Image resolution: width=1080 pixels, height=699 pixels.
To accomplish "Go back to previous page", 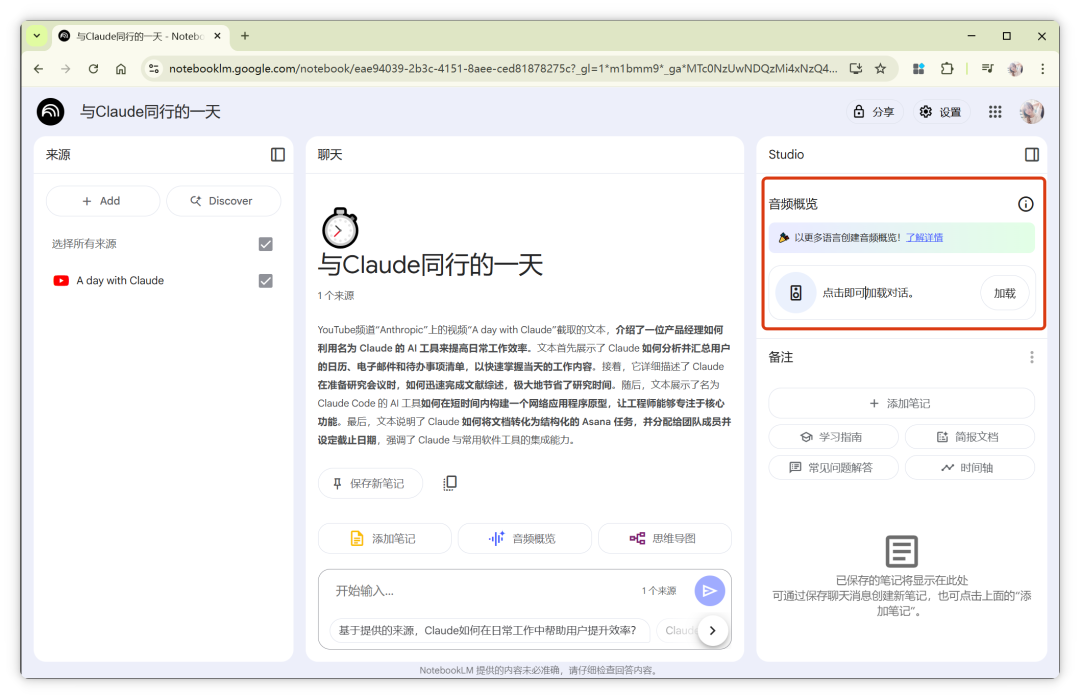I will point(39,68).
